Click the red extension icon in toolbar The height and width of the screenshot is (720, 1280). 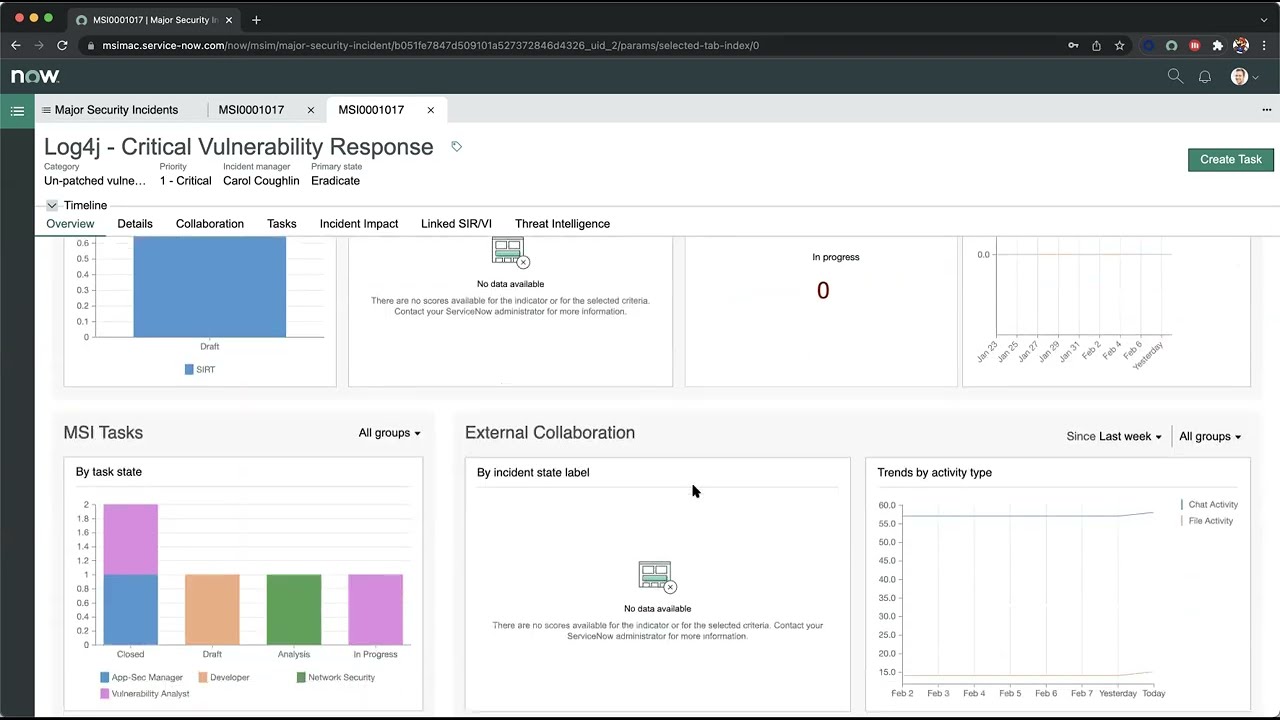[1194, 45]
